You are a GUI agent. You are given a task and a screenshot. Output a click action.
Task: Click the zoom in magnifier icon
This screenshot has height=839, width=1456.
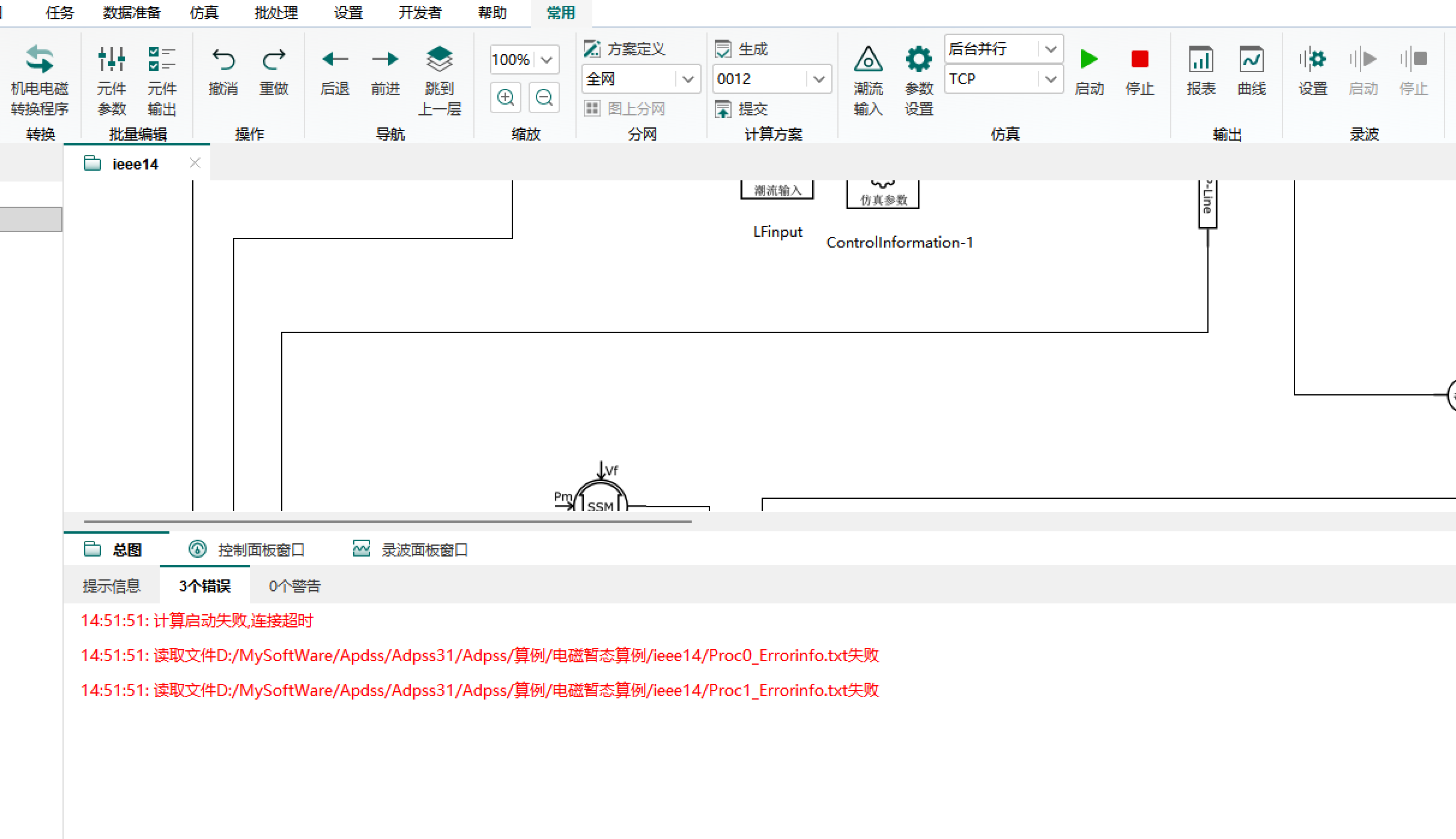coord(506,97)
